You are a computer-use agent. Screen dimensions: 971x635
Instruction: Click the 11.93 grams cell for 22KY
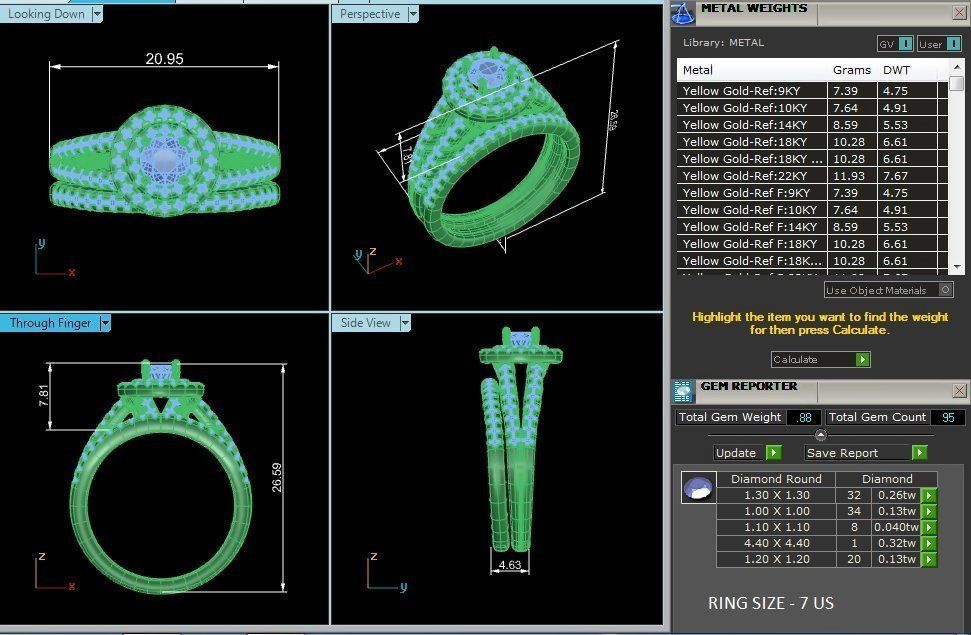click(852, 176)
